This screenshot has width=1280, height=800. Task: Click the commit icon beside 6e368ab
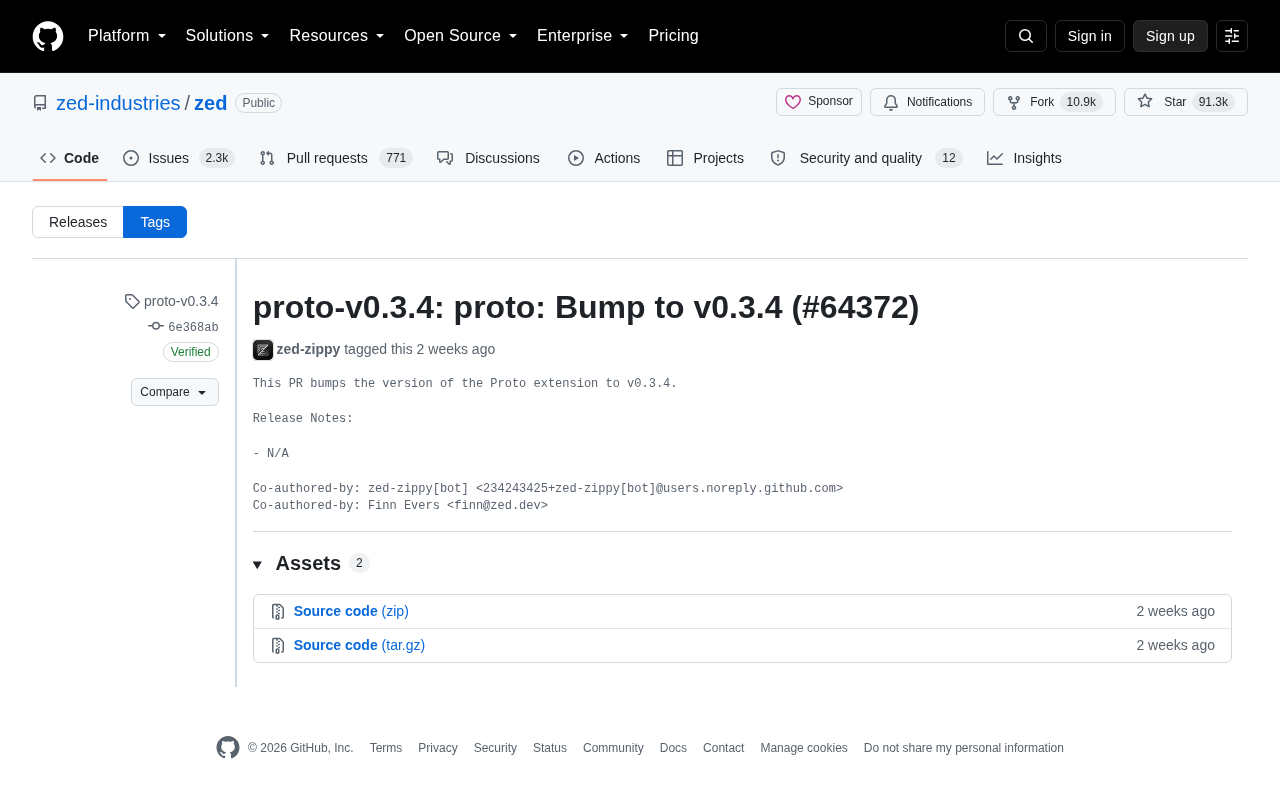(156, 326)
